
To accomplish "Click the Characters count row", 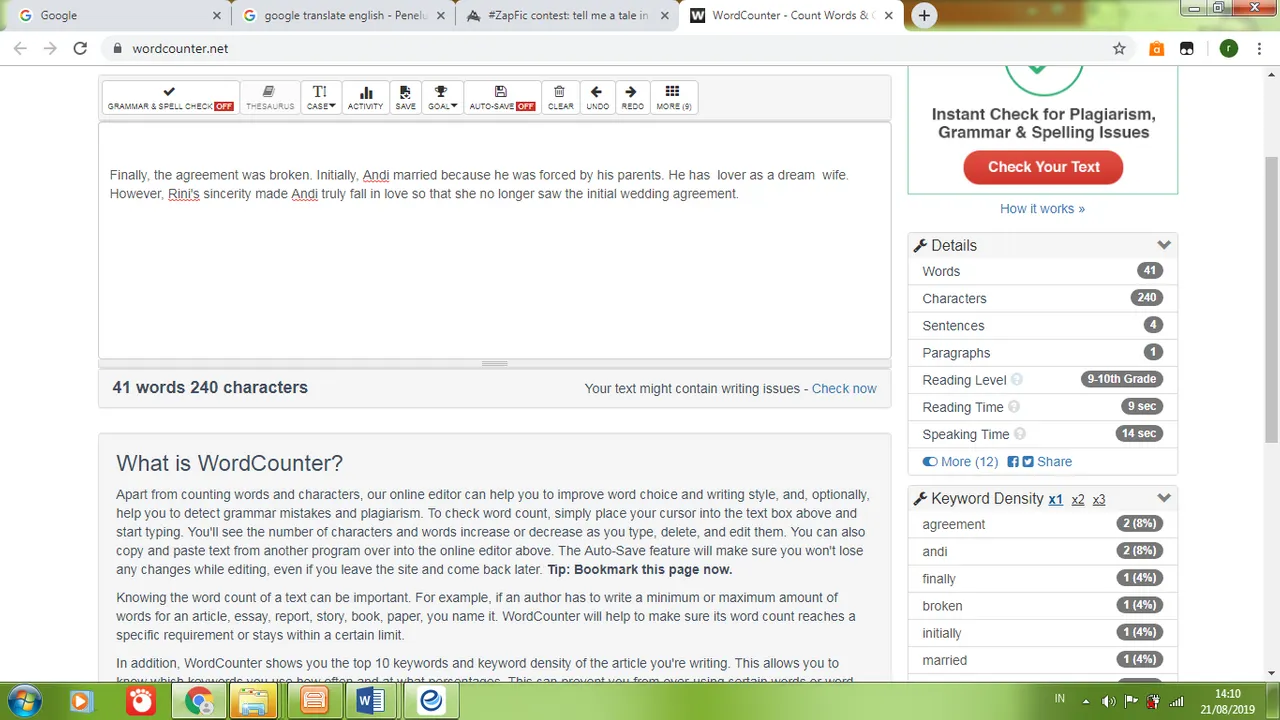I will [x=1042, y=298].
